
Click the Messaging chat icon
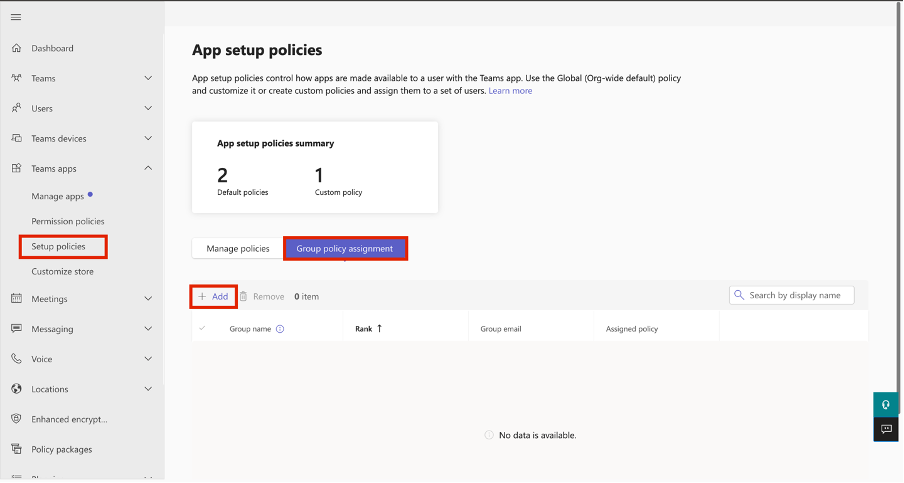pos(16,329)
